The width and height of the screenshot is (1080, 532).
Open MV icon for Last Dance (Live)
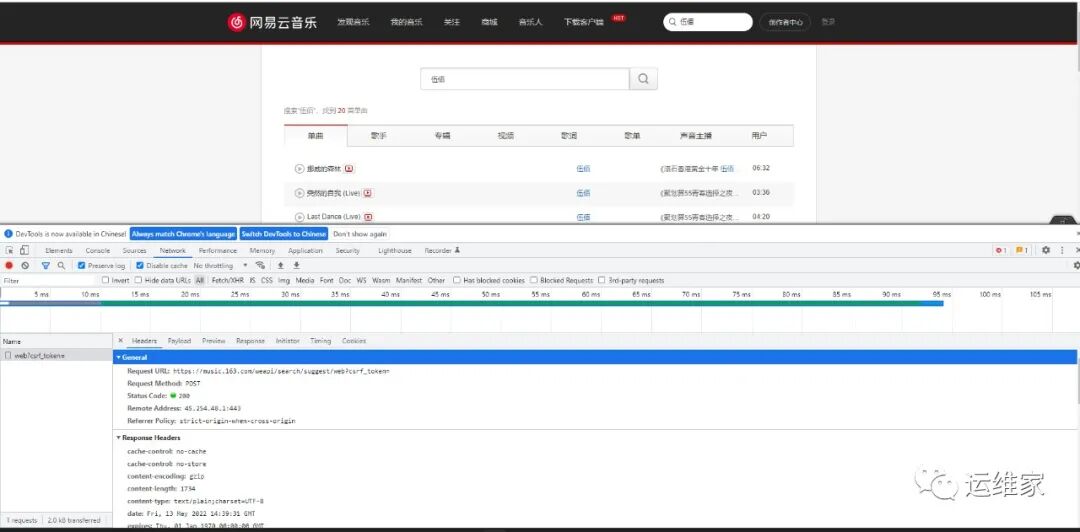(x=368, y=217)
